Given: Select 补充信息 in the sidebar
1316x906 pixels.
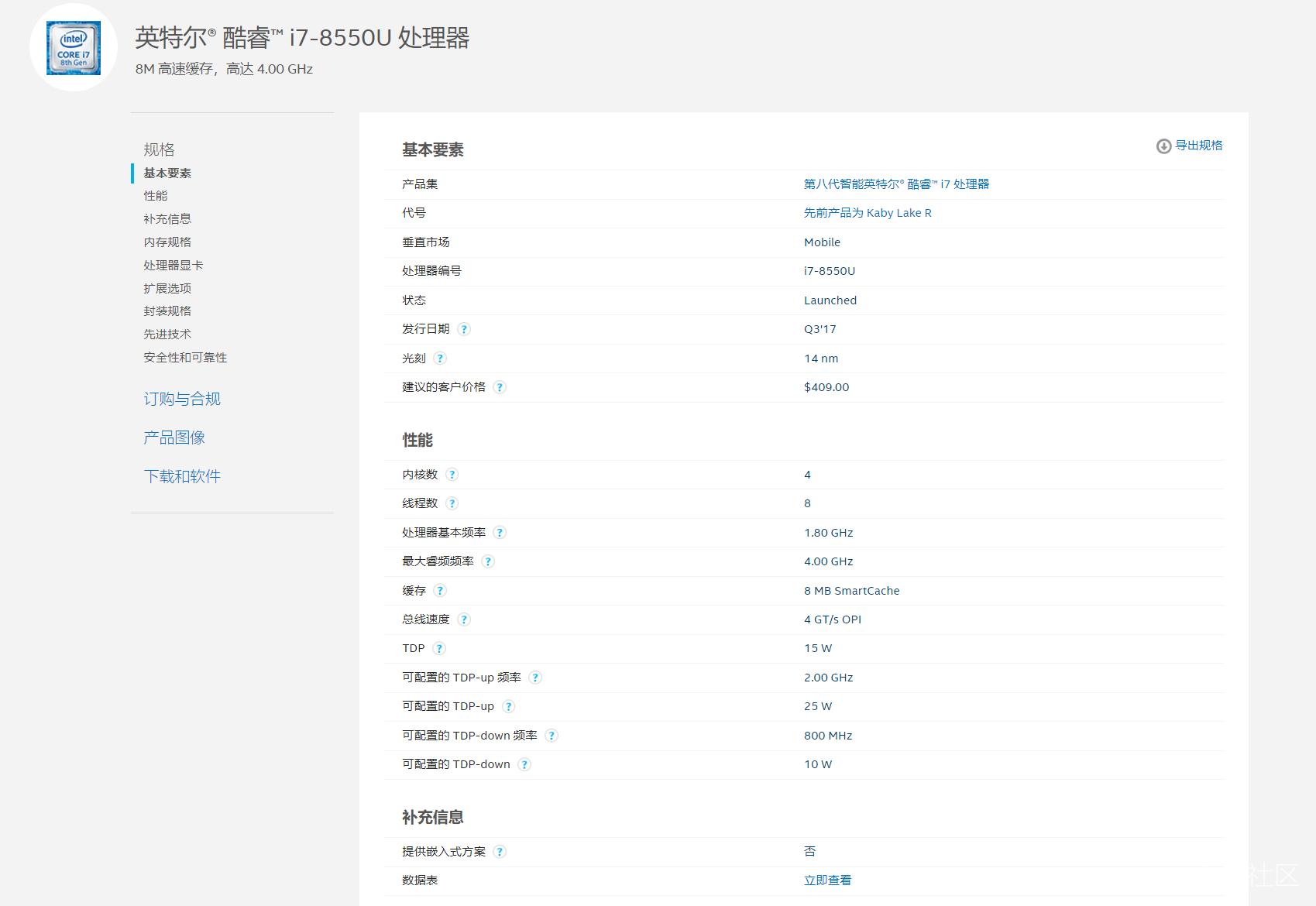Looking at the screenshot, I should [167, 219].
